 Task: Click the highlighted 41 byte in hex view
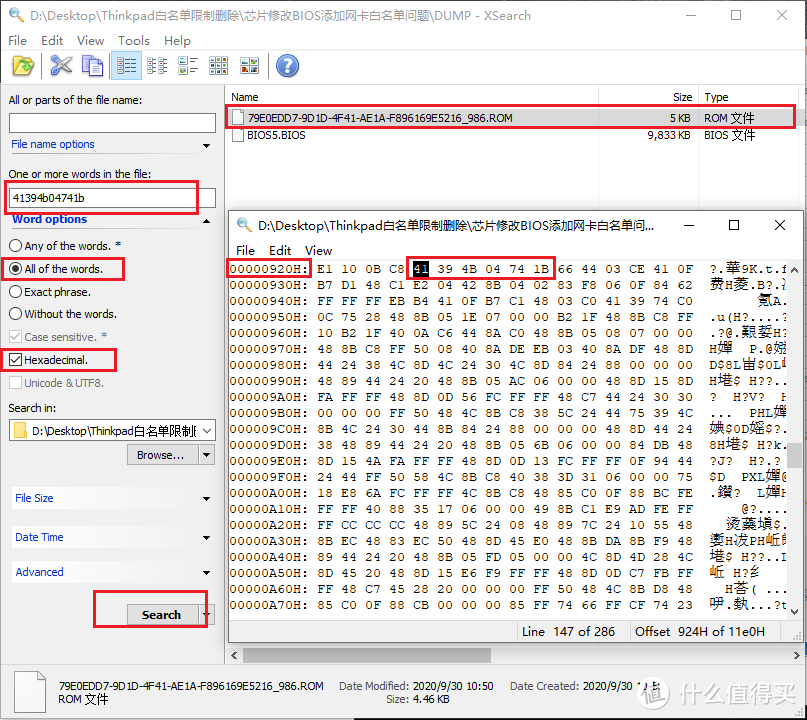[x=420, y=269]
